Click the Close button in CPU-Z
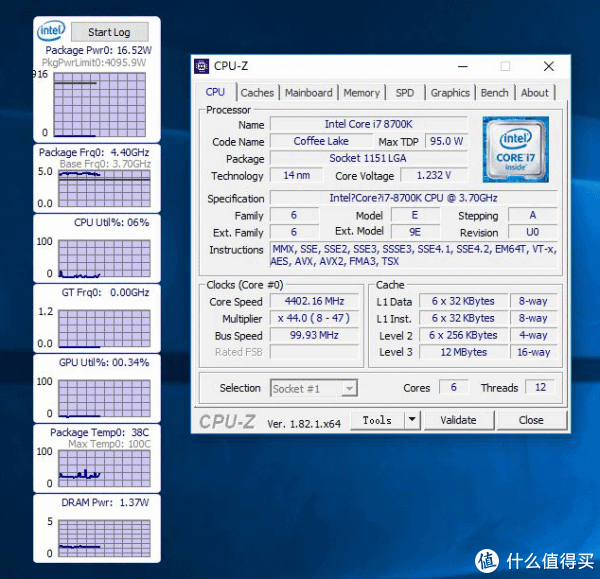The height and width of the screenshot is (579, 600). click(531, 420)
